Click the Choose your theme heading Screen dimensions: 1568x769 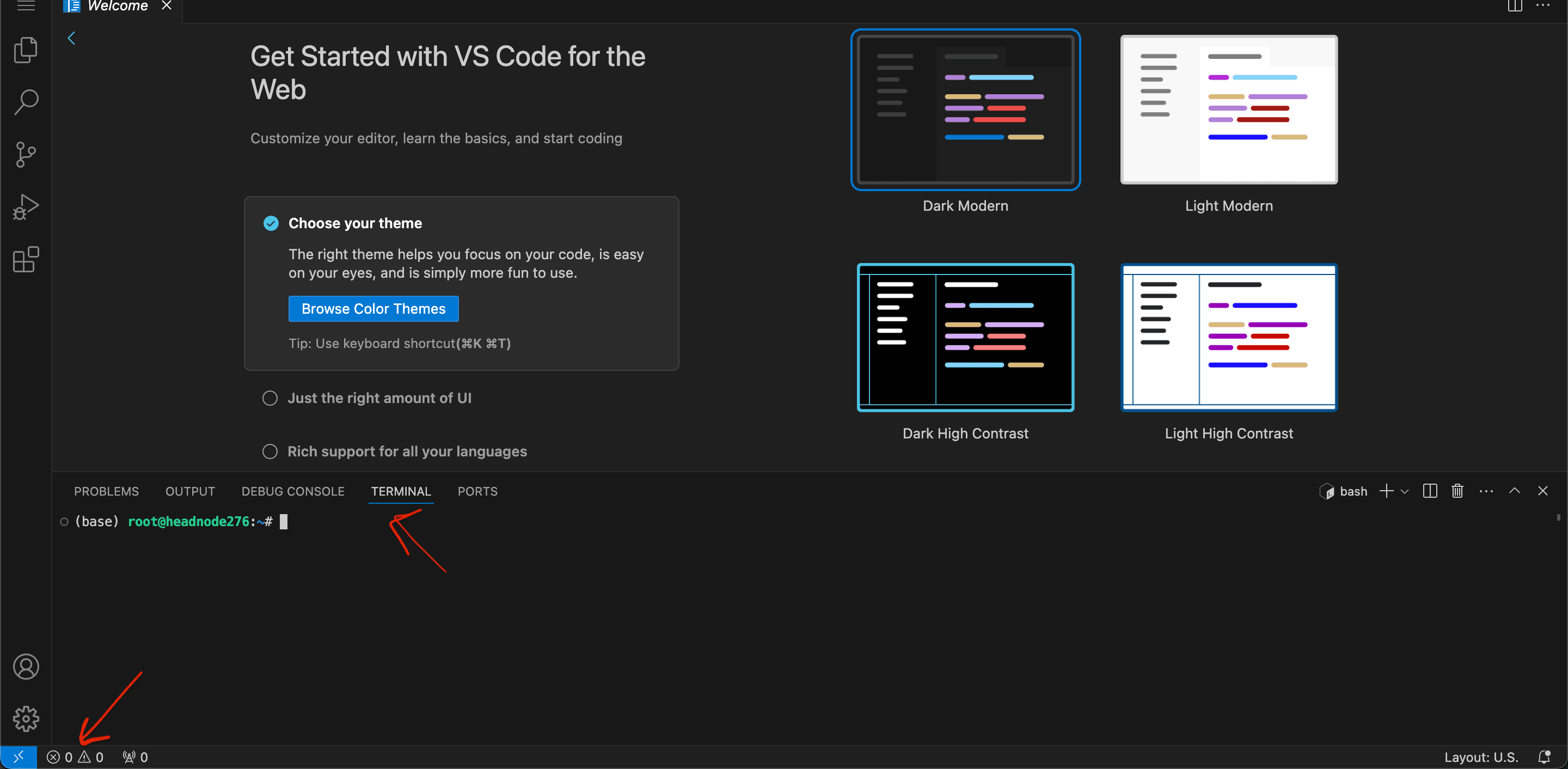click(355, 223)
